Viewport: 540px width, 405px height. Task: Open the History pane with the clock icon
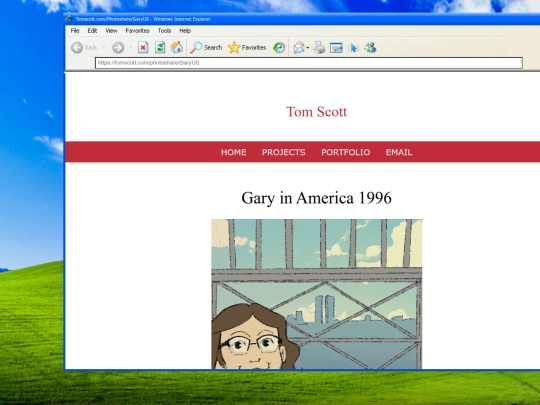click(x=279, y=48)
